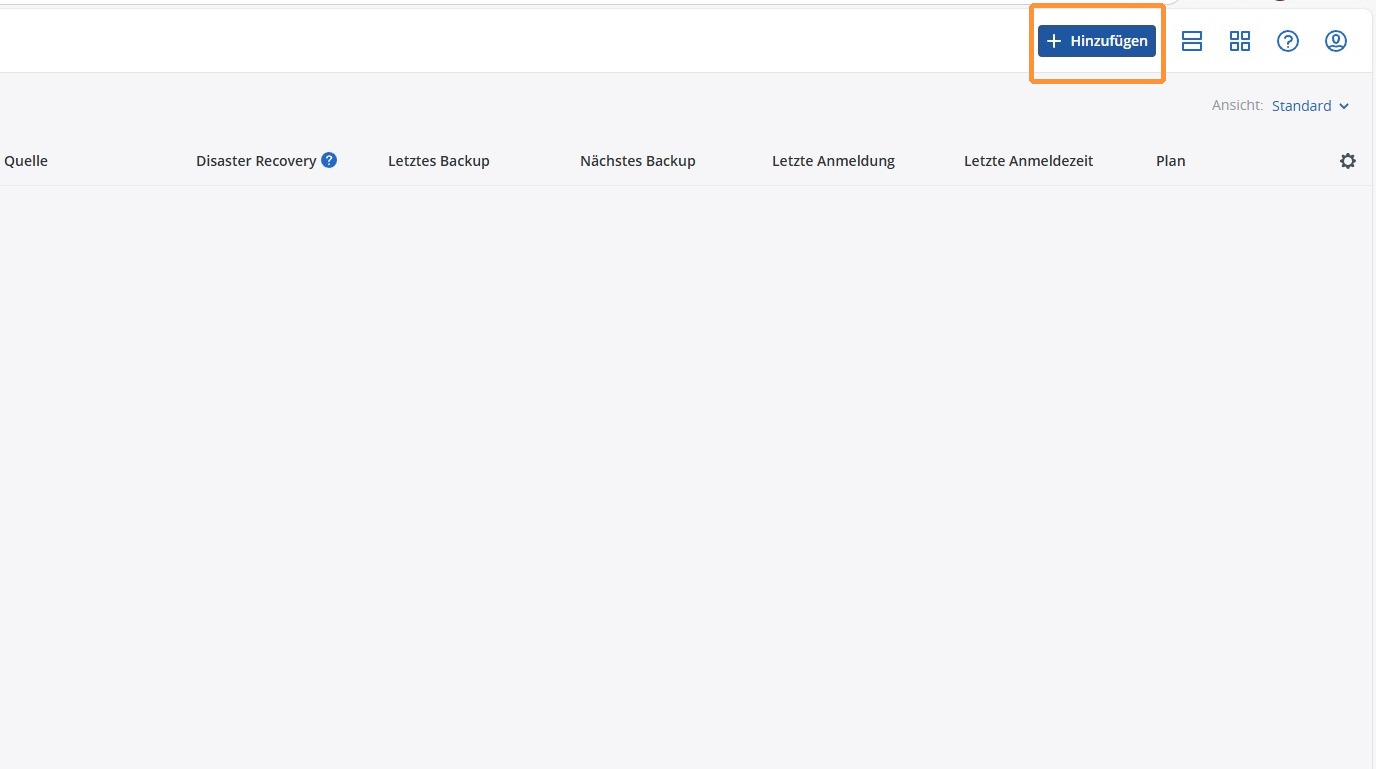Sort by Letztes Backup column
This screenshot has height=769, width=1376.
click(439, 161)
